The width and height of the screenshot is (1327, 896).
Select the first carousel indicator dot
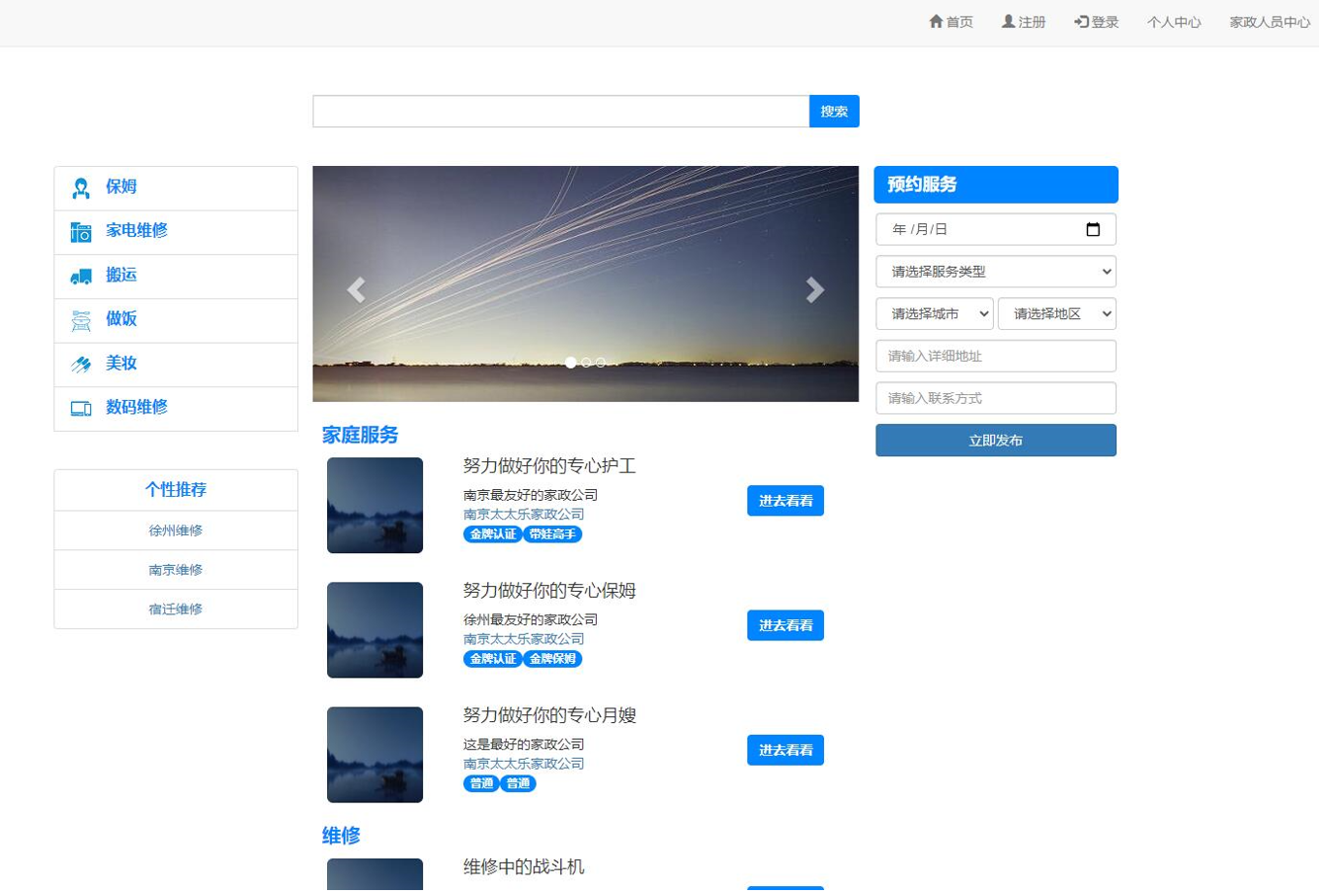click(x=574, y=365)
